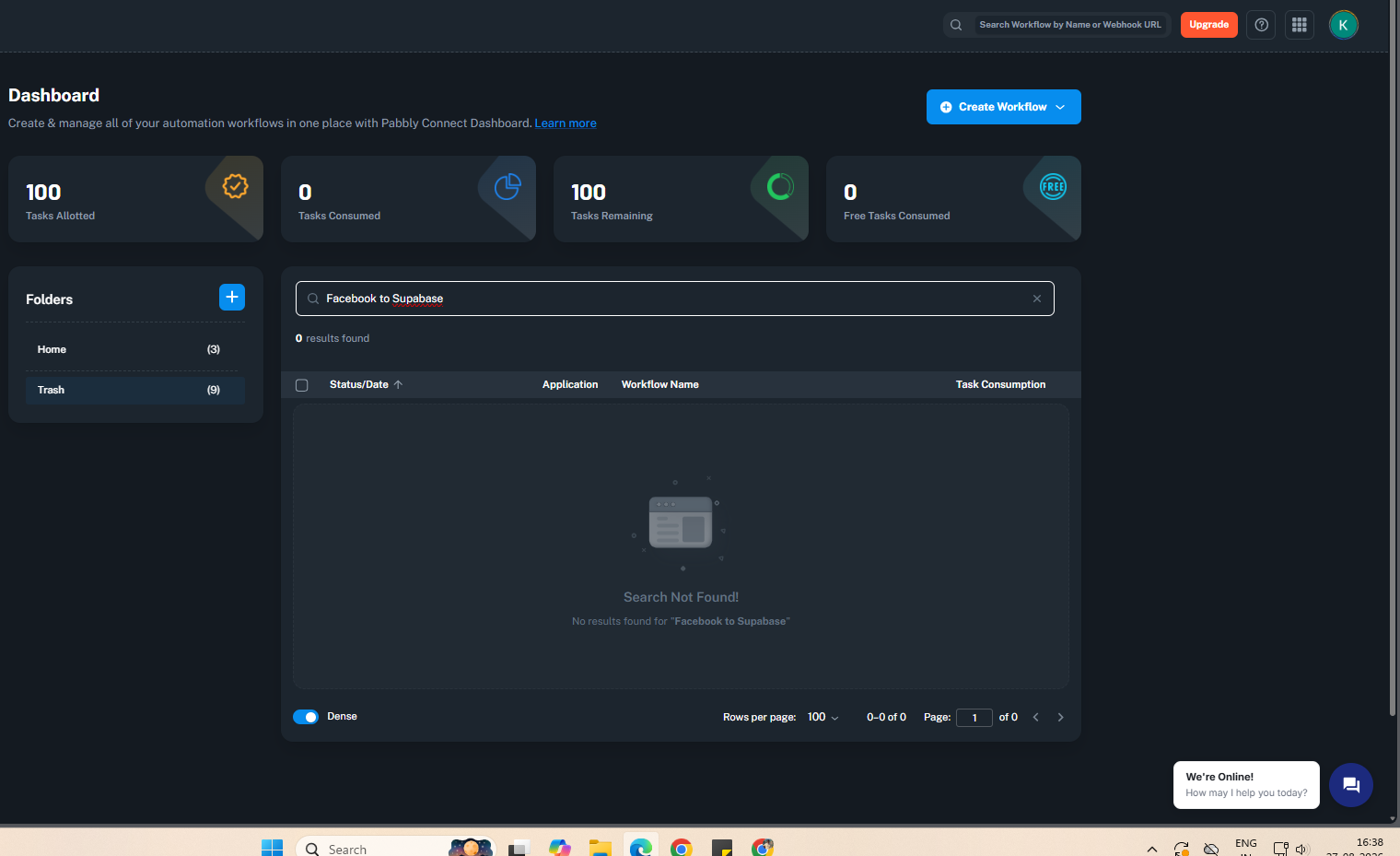Click the Search Not Found! message
Viewport: 1400px width, 856px height.
pyautogui.click(x=682, y=597)
